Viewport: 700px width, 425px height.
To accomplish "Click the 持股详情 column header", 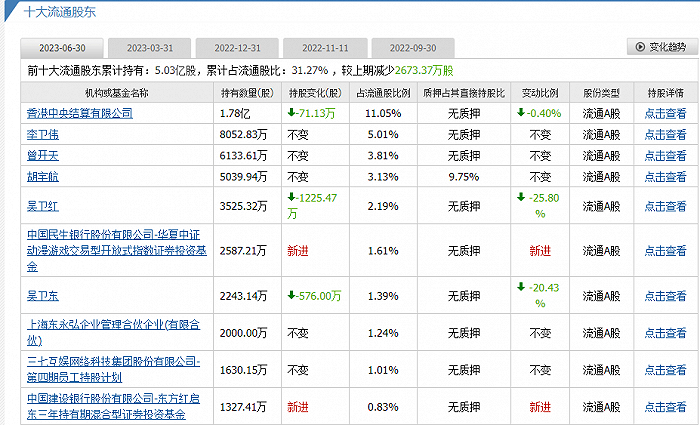I will (x=666, y=93).
